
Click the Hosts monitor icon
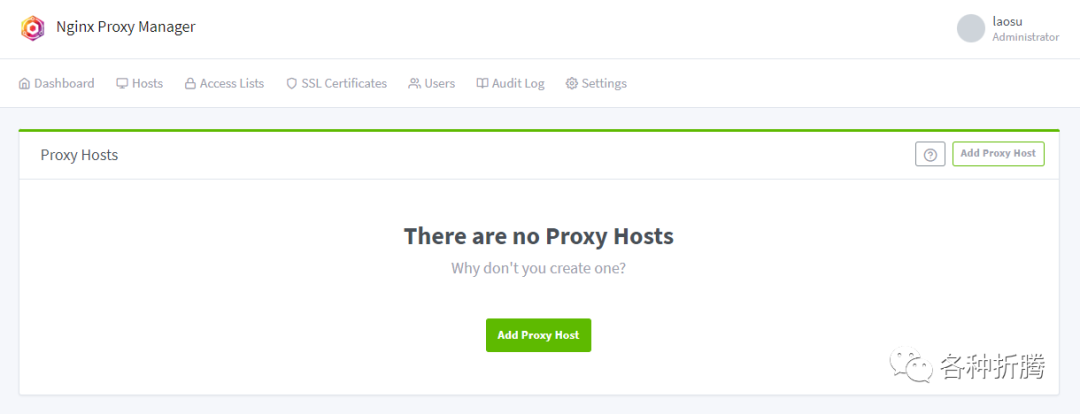[122, 84]
